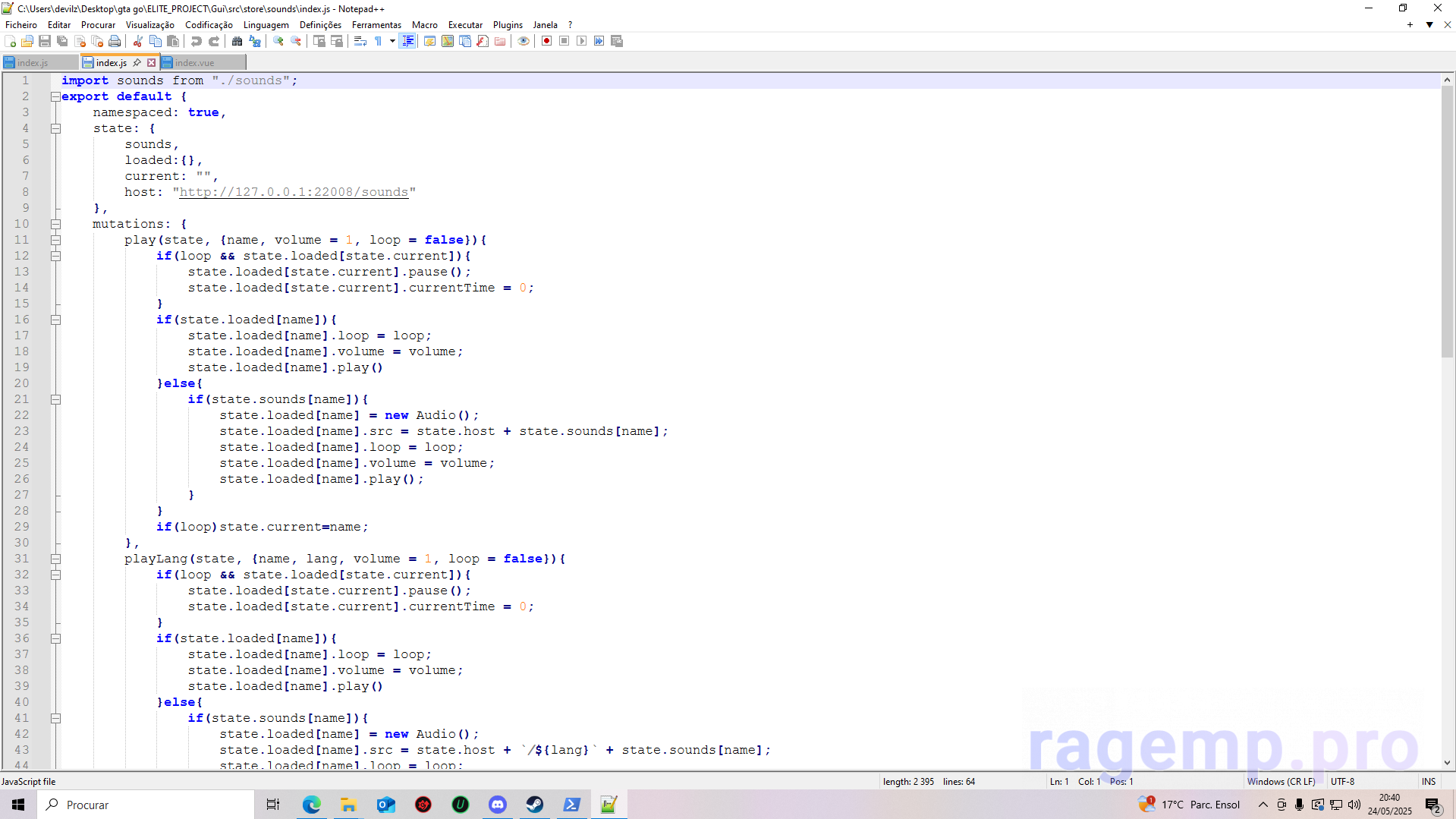This screenshot has height=819, width=1456.
Task: Toggle show all characters pilcrow icon
Action: (x=378, y=41)
